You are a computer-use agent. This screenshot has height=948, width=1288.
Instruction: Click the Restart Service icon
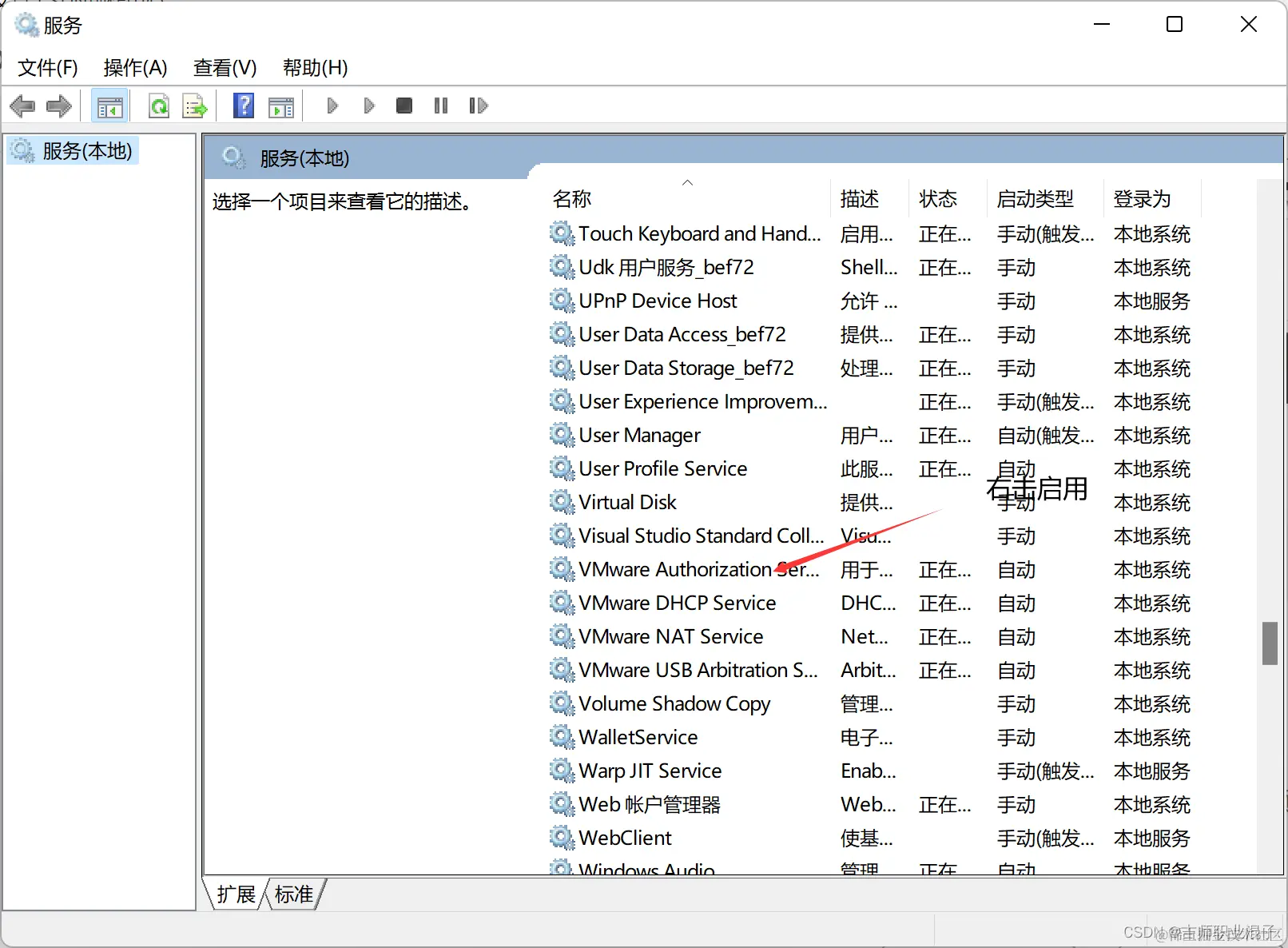[x=478, y=106]
